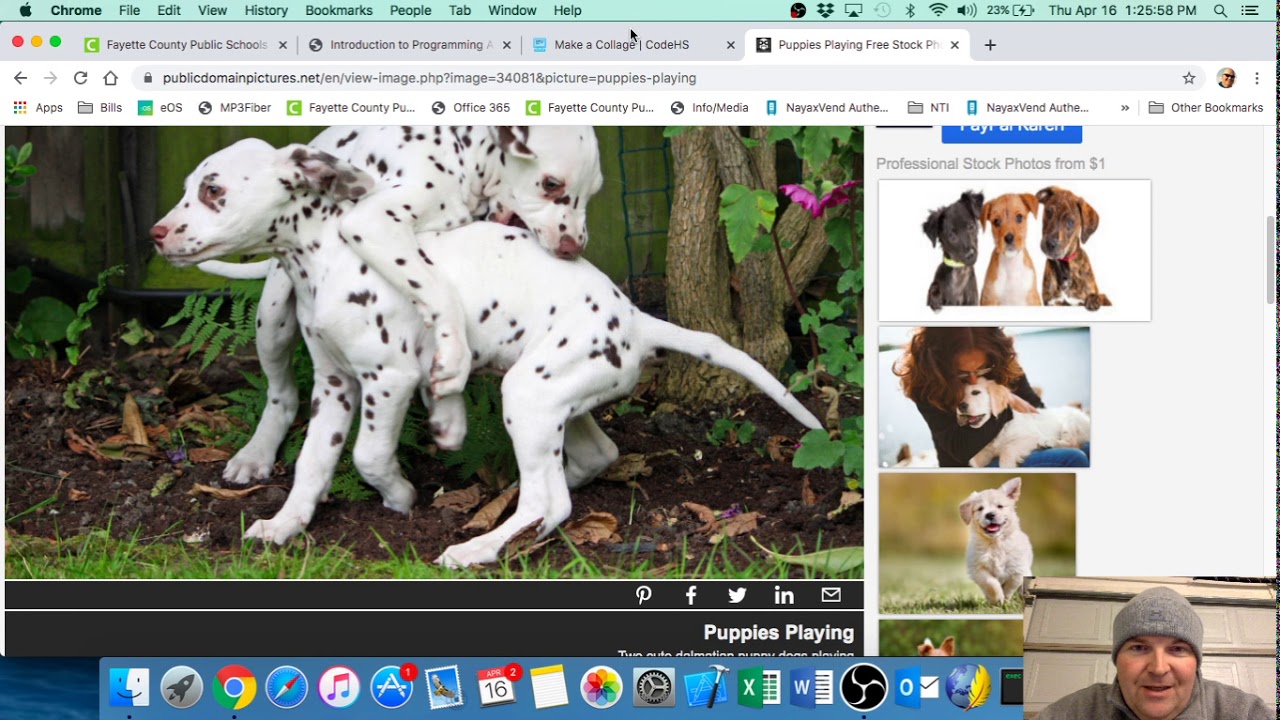
Task: Open the Wi-Fi status menu
Action: (938, 10)
